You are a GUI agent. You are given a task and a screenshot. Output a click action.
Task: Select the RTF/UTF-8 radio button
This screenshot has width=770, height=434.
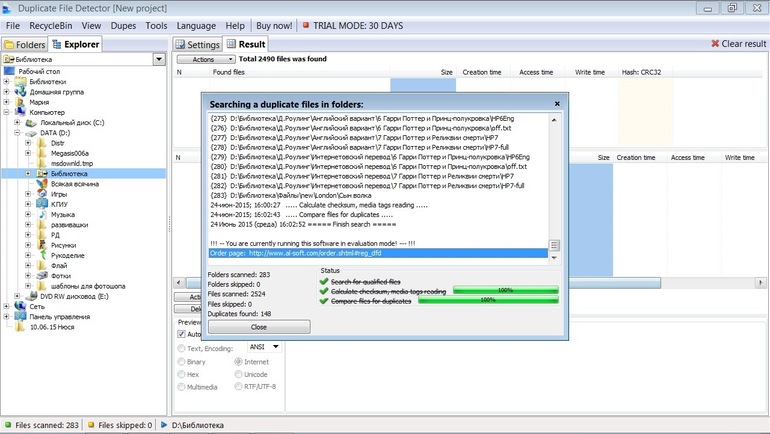pyautogui.click(x=239, y=386)
